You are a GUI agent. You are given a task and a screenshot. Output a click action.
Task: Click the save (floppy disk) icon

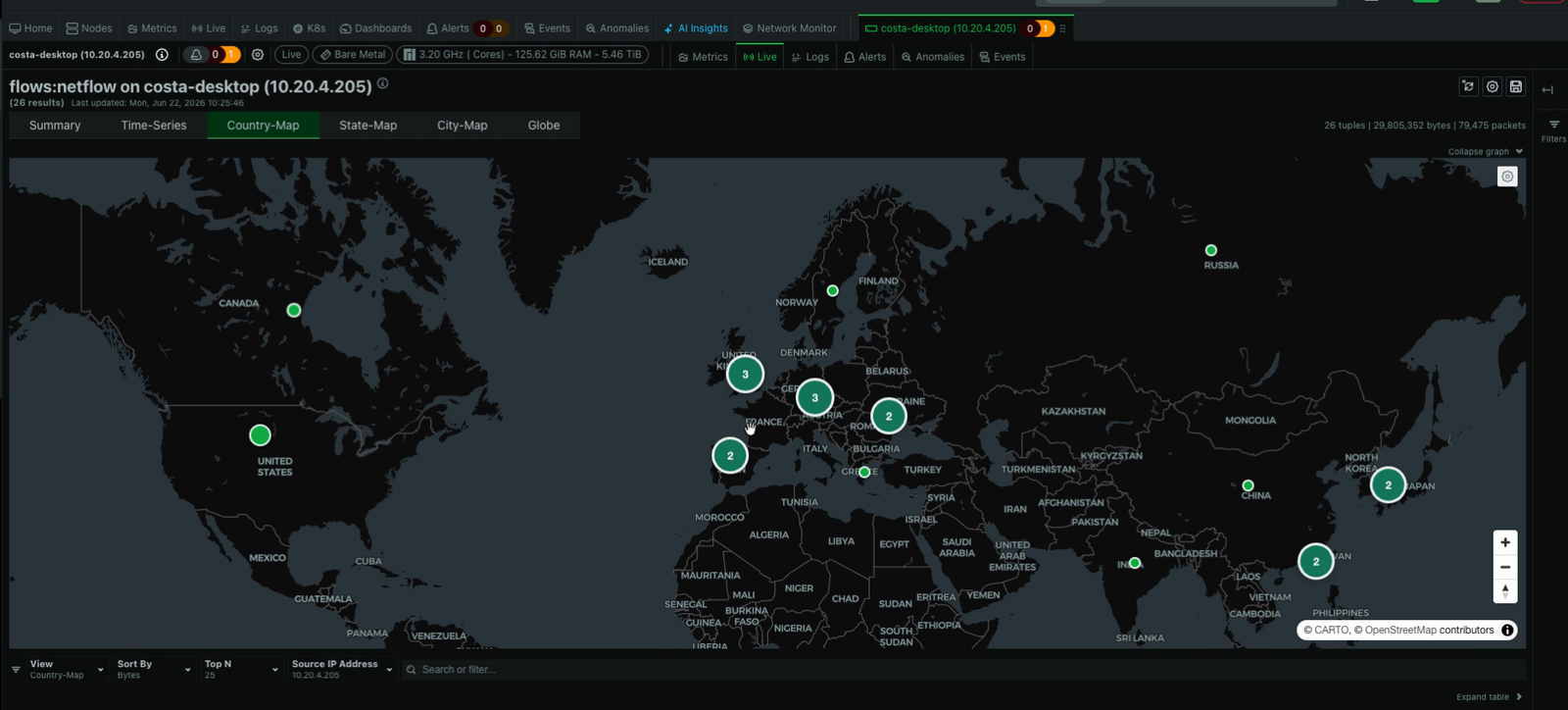pos(1515,86)
